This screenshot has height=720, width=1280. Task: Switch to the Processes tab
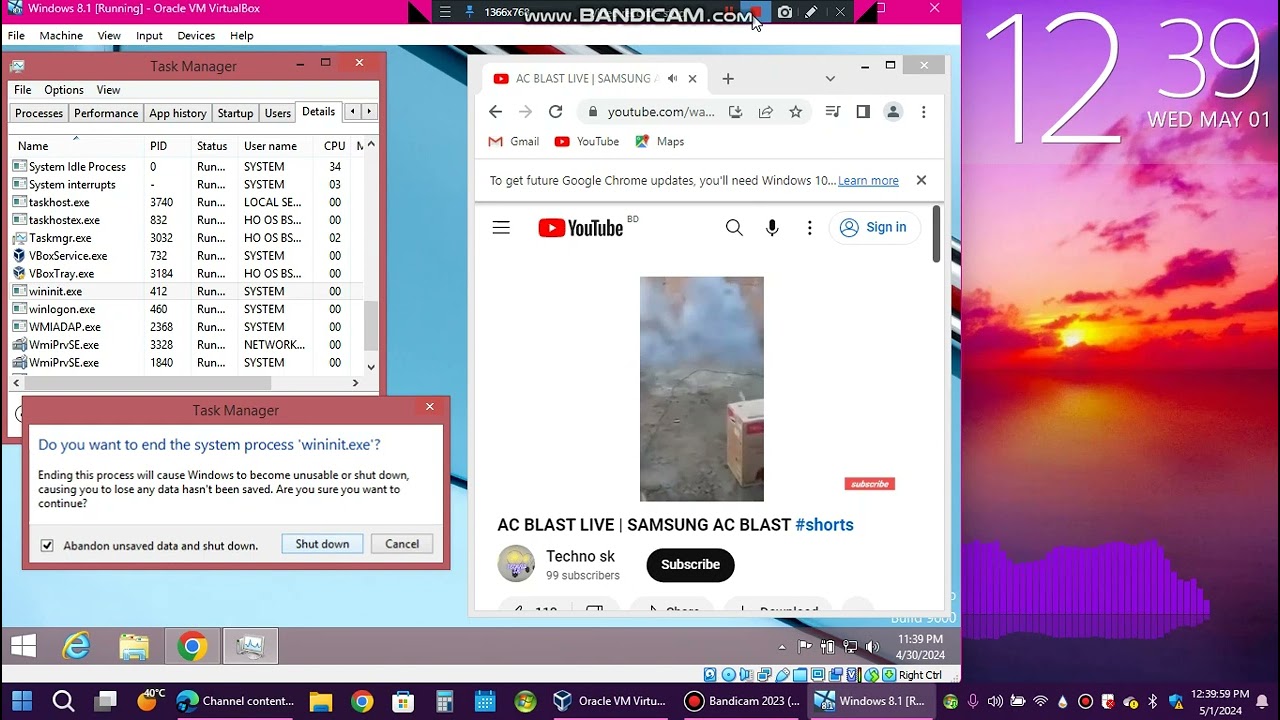pos(39,113)
